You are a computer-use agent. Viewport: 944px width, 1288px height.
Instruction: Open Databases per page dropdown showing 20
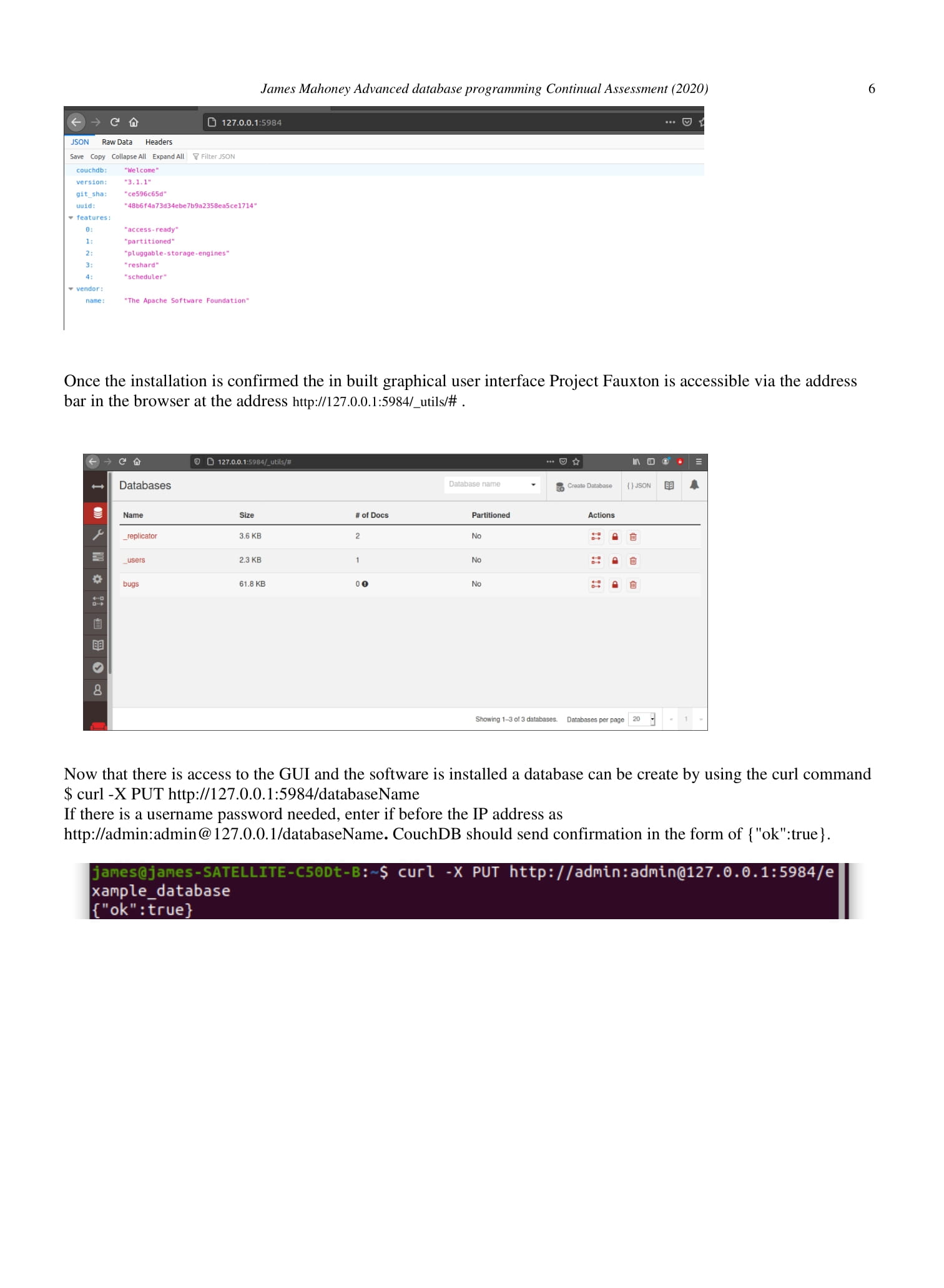[642, 720]
